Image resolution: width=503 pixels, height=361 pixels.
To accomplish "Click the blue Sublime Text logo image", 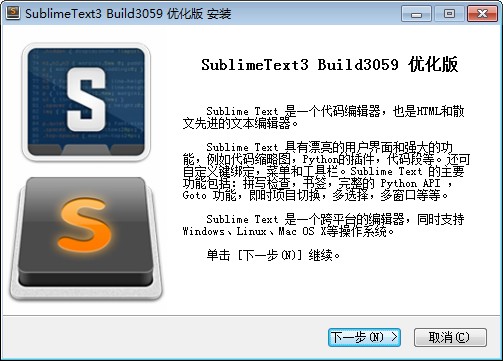I will pos(86,102).
